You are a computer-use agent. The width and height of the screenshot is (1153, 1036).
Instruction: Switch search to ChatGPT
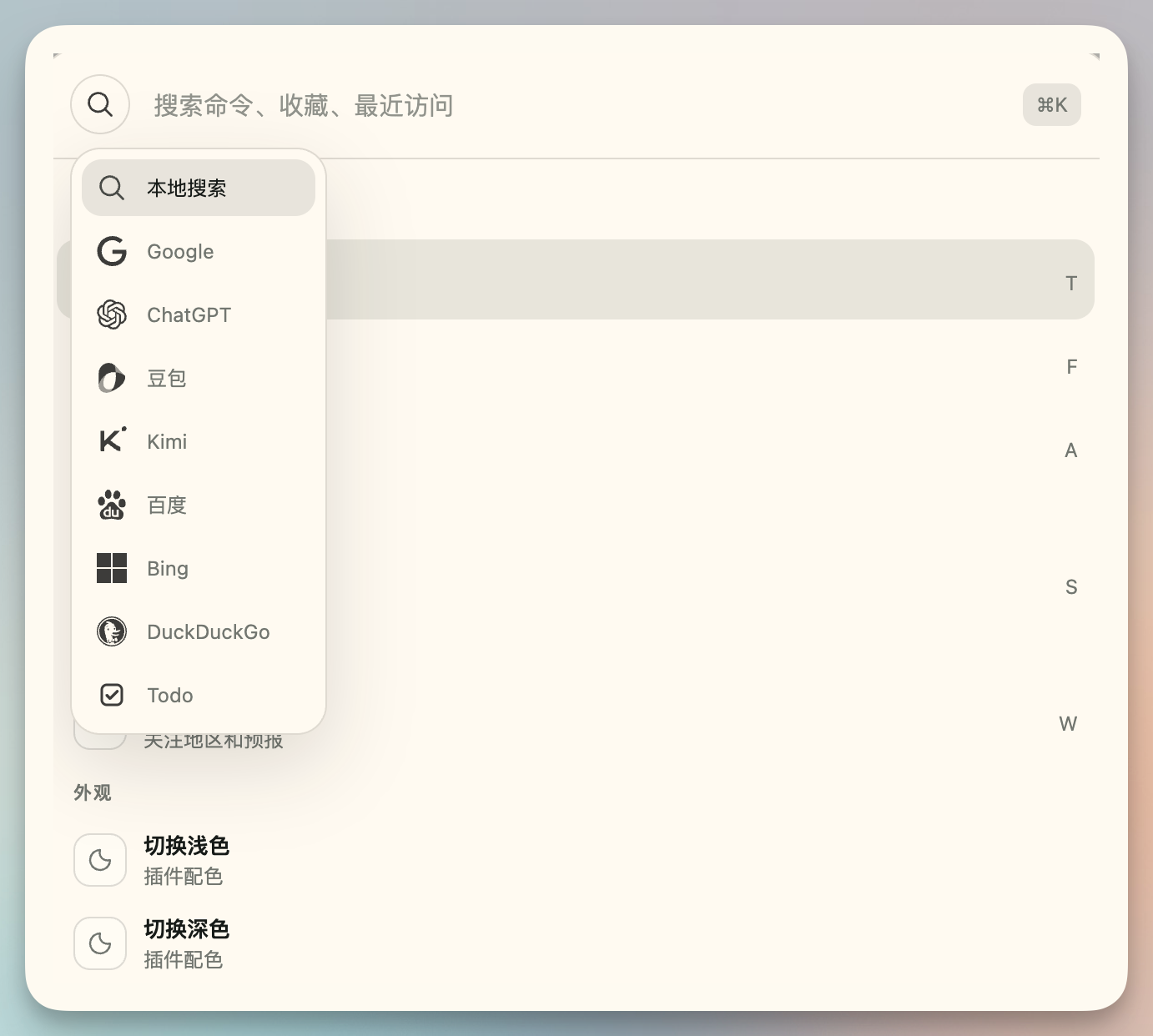pyautogui.click(x=199, y=314)
